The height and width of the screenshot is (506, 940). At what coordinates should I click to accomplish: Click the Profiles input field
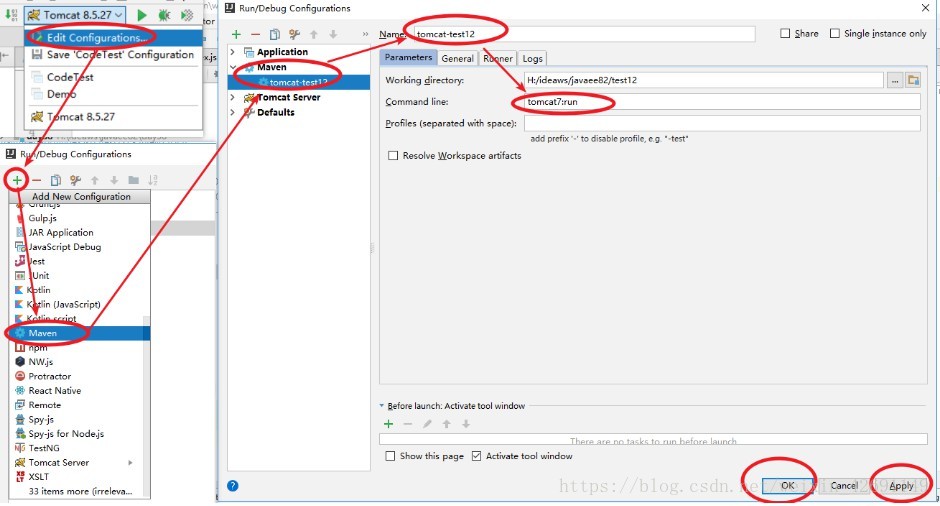[x=722, y=124]
